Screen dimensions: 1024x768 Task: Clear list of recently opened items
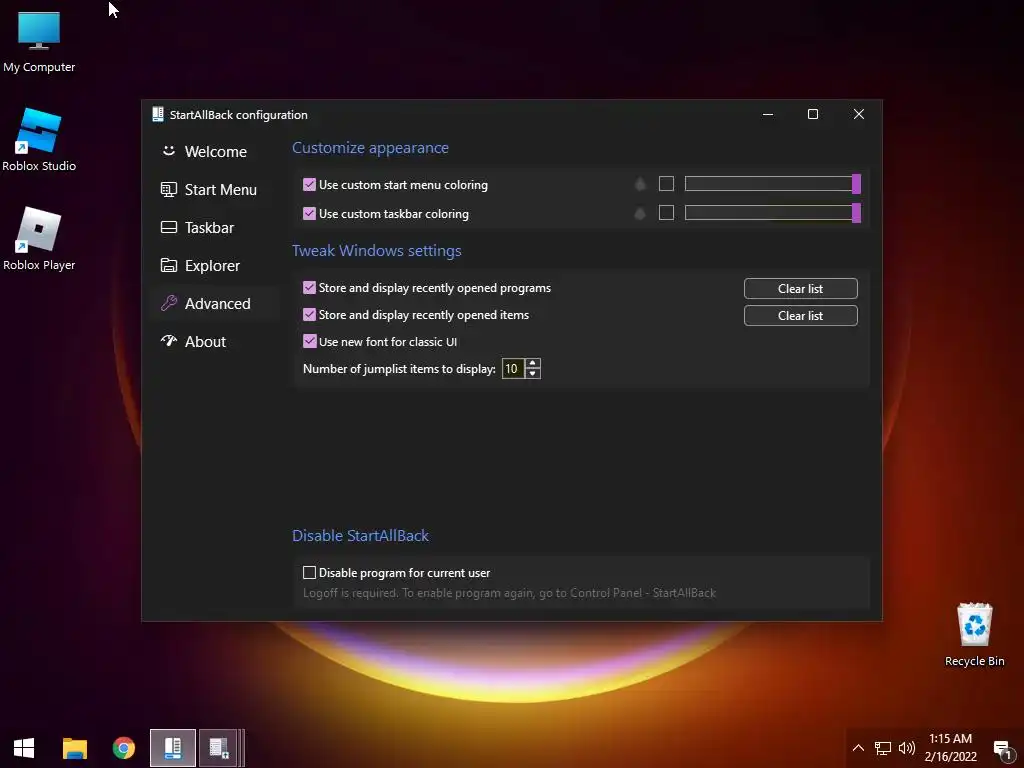click(x=801, y=315)
